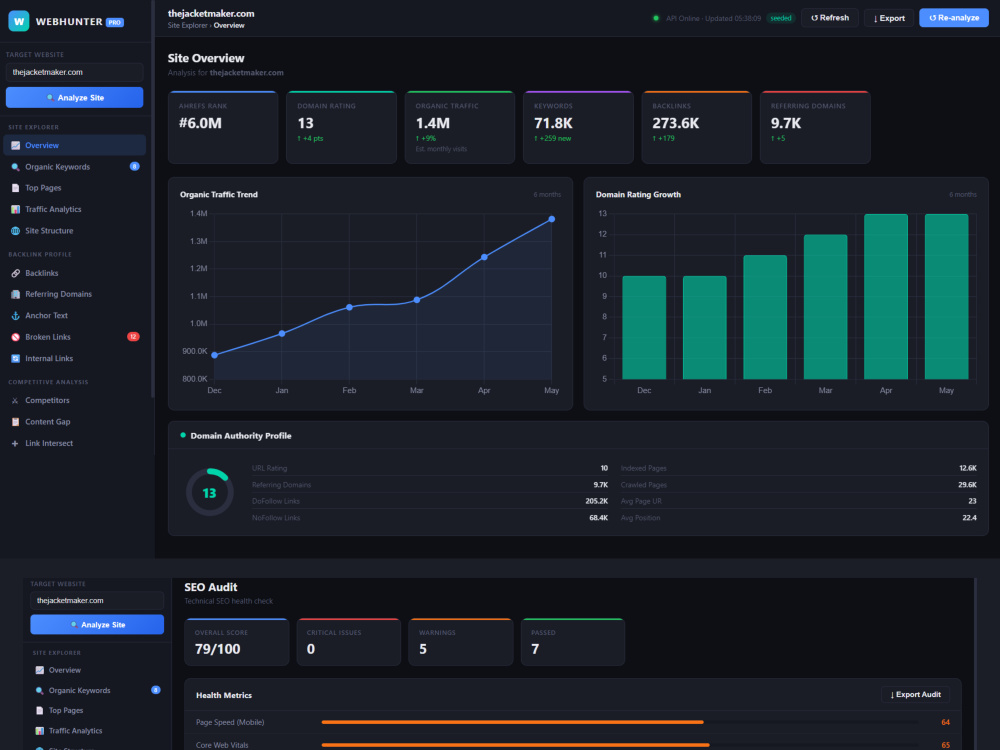Screen dimensions: 1000x750
Task: Click the Export button in header
Action: point(889,18)
